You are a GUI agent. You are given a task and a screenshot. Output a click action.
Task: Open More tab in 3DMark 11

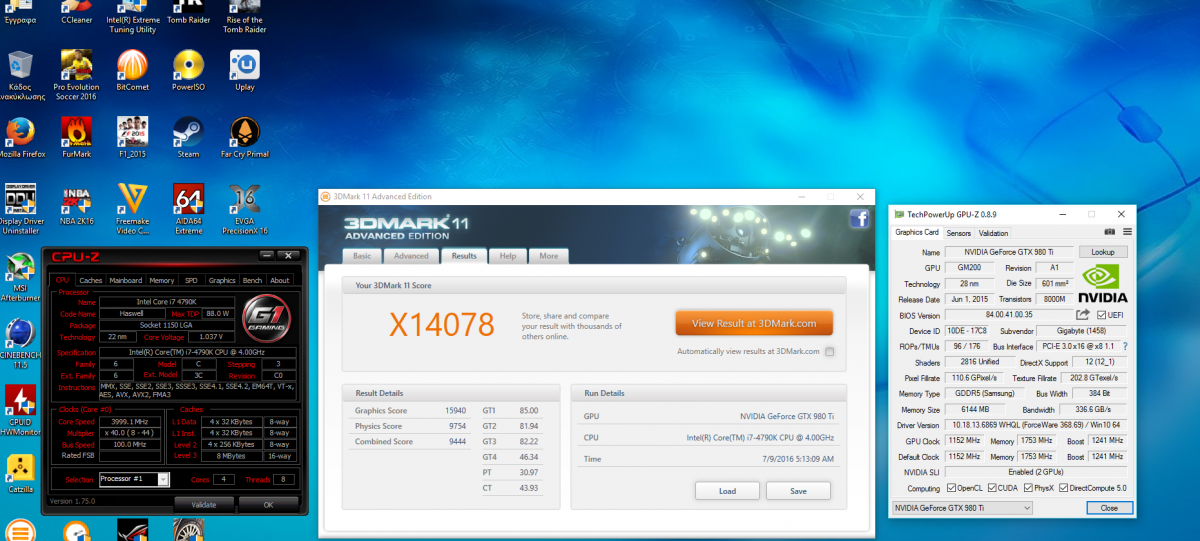click(x=549, y=256)
